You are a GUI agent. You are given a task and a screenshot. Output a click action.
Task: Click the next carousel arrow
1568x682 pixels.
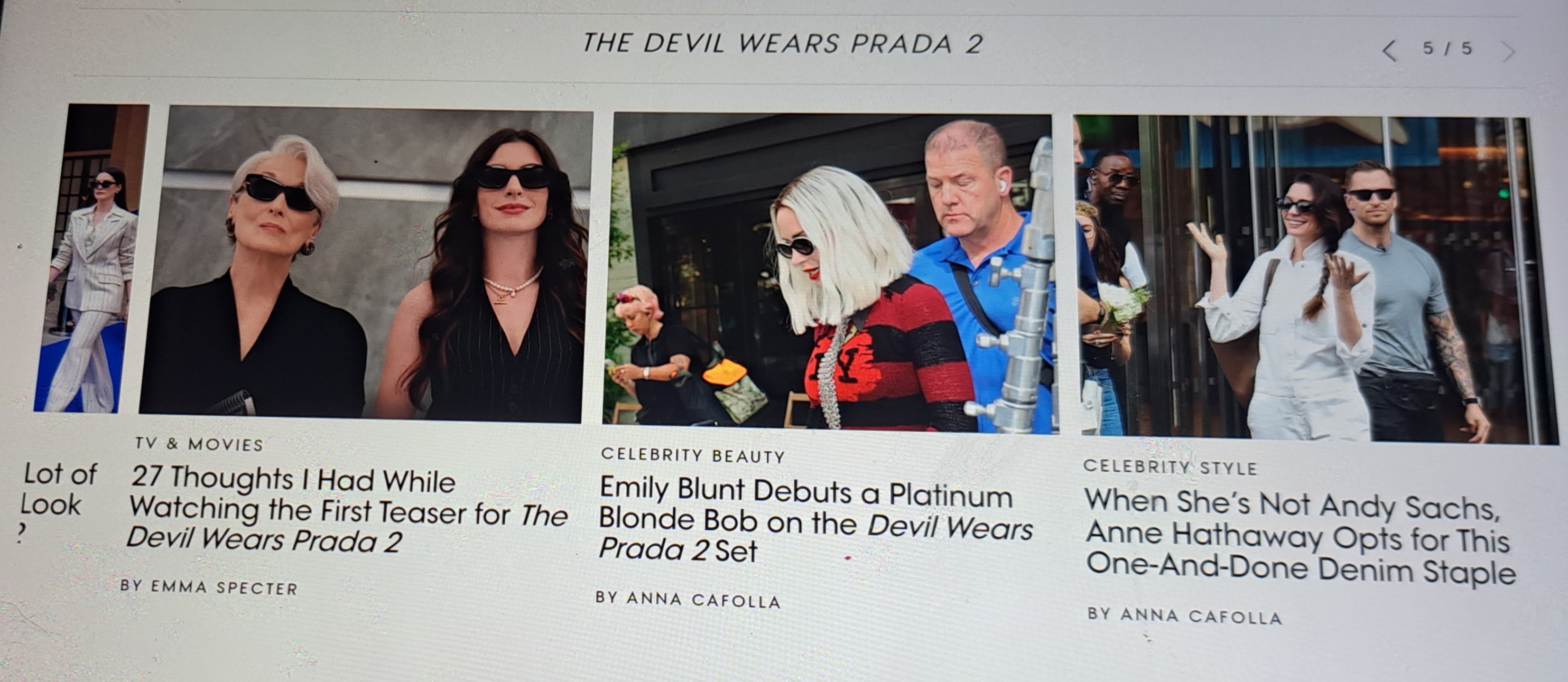pyautogui.click(x=1508, y=52)
